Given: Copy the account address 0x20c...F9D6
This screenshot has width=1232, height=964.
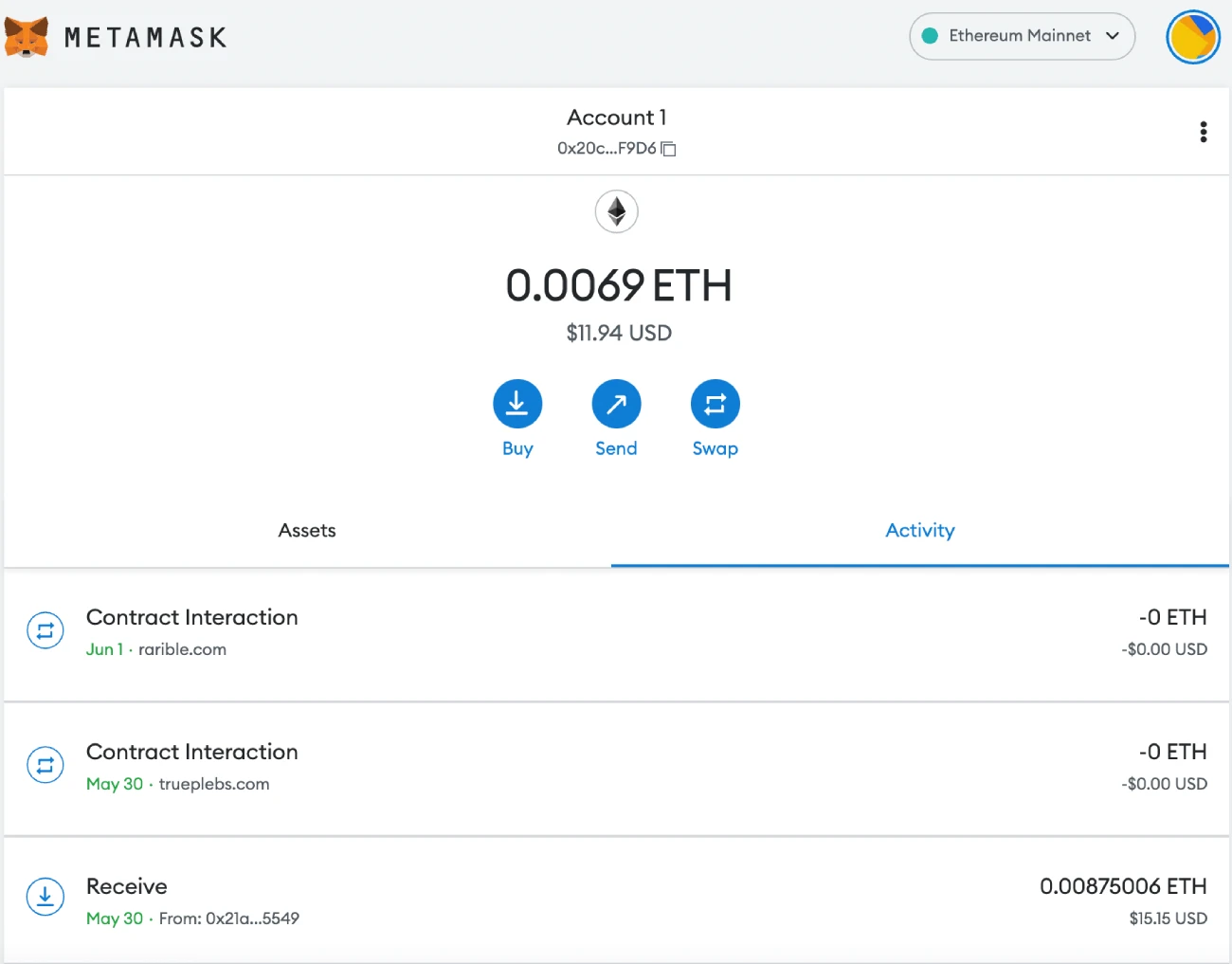Looking at the screenshot, I should pos(668,149).
